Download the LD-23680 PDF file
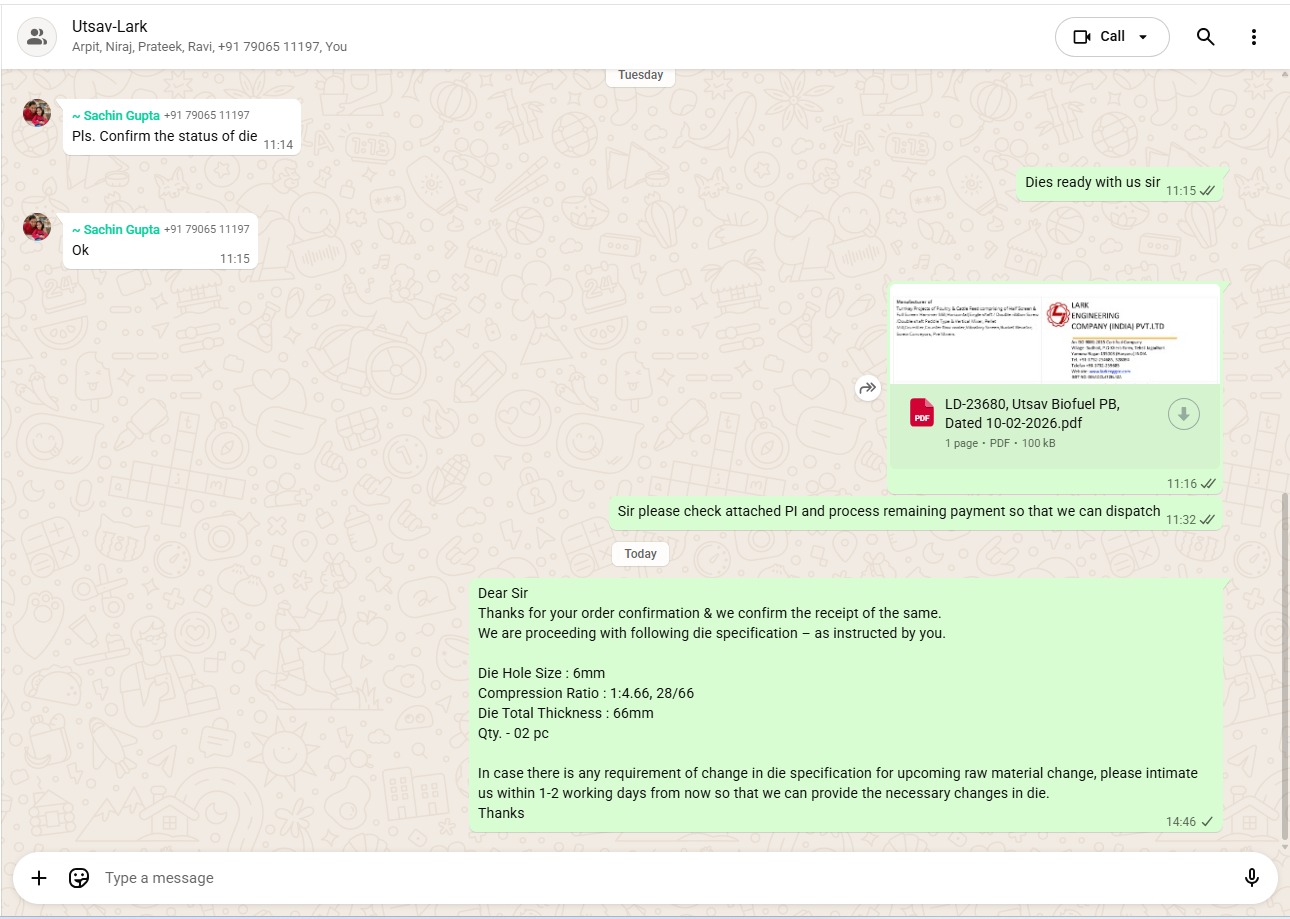This screenshot has width=1290, height=919. click(1183, 413)
